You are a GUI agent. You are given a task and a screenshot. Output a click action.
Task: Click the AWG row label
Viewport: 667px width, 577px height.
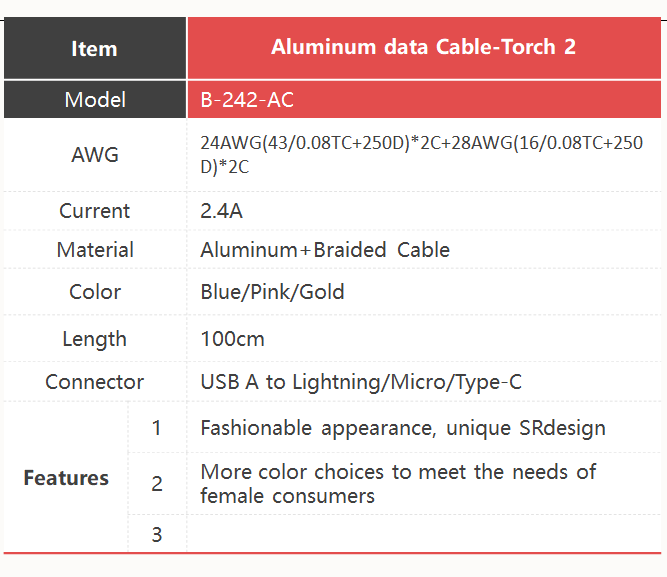point(95,154)
